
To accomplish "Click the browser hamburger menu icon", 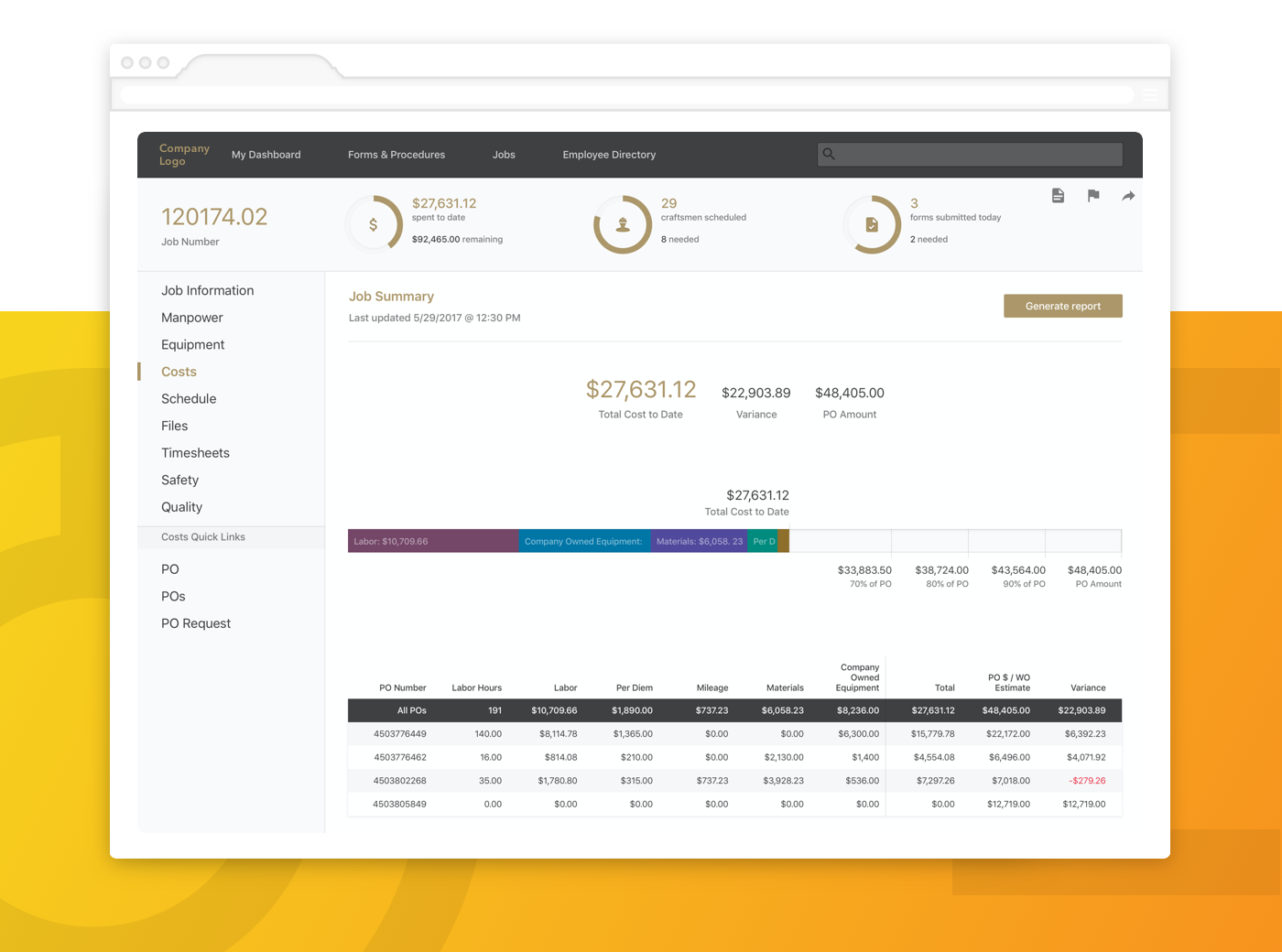I will (1150, 94).
